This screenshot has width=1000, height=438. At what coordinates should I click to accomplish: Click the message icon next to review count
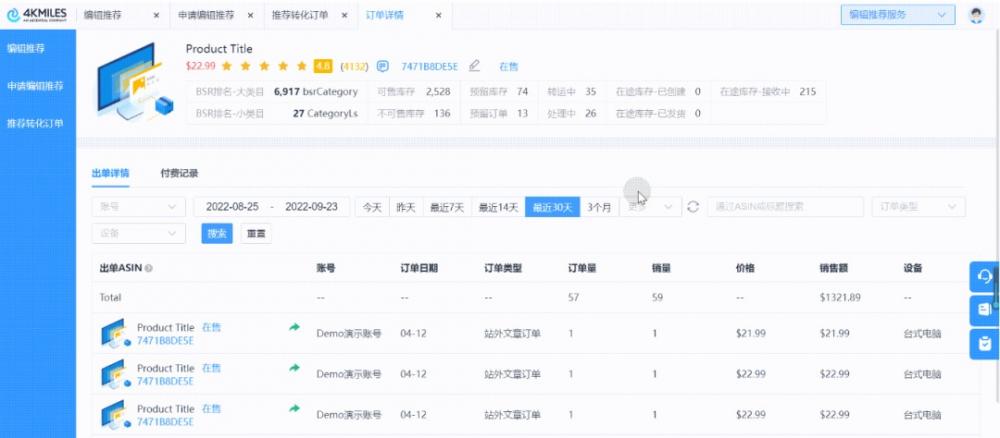(x=382, y=67)
